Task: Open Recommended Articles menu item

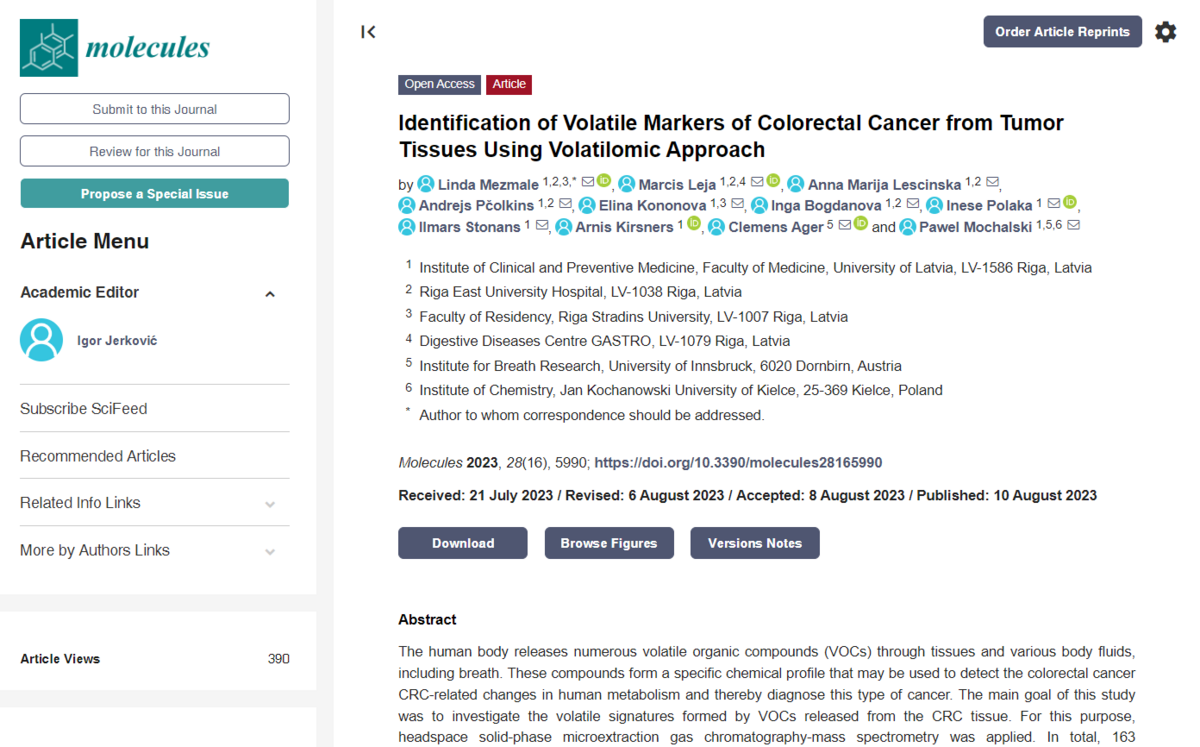Action: point(98,456)
